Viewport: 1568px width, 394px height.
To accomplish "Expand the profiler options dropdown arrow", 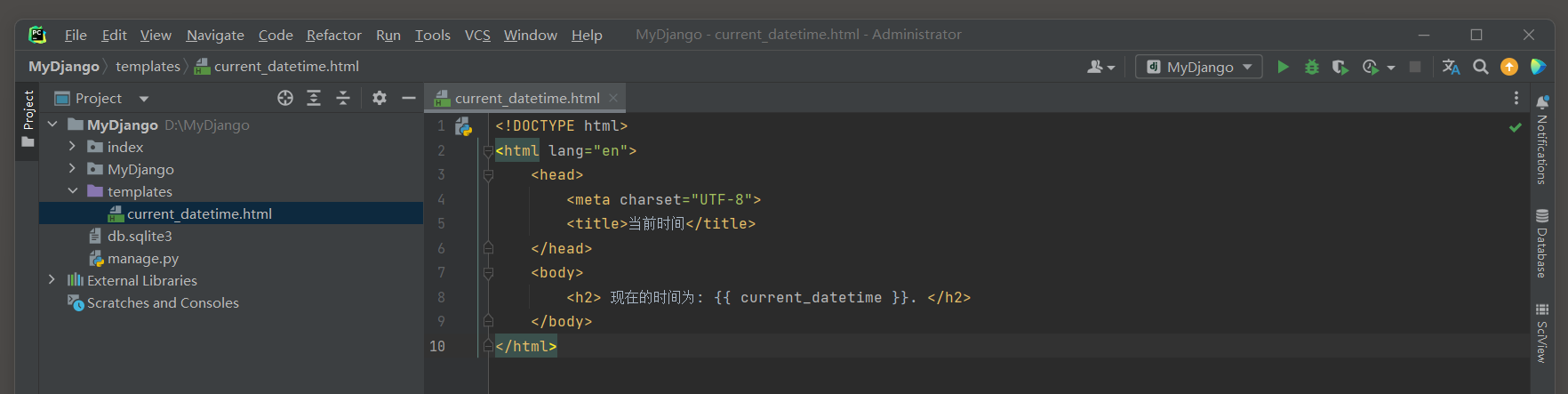I will (x=1391, y=68).
